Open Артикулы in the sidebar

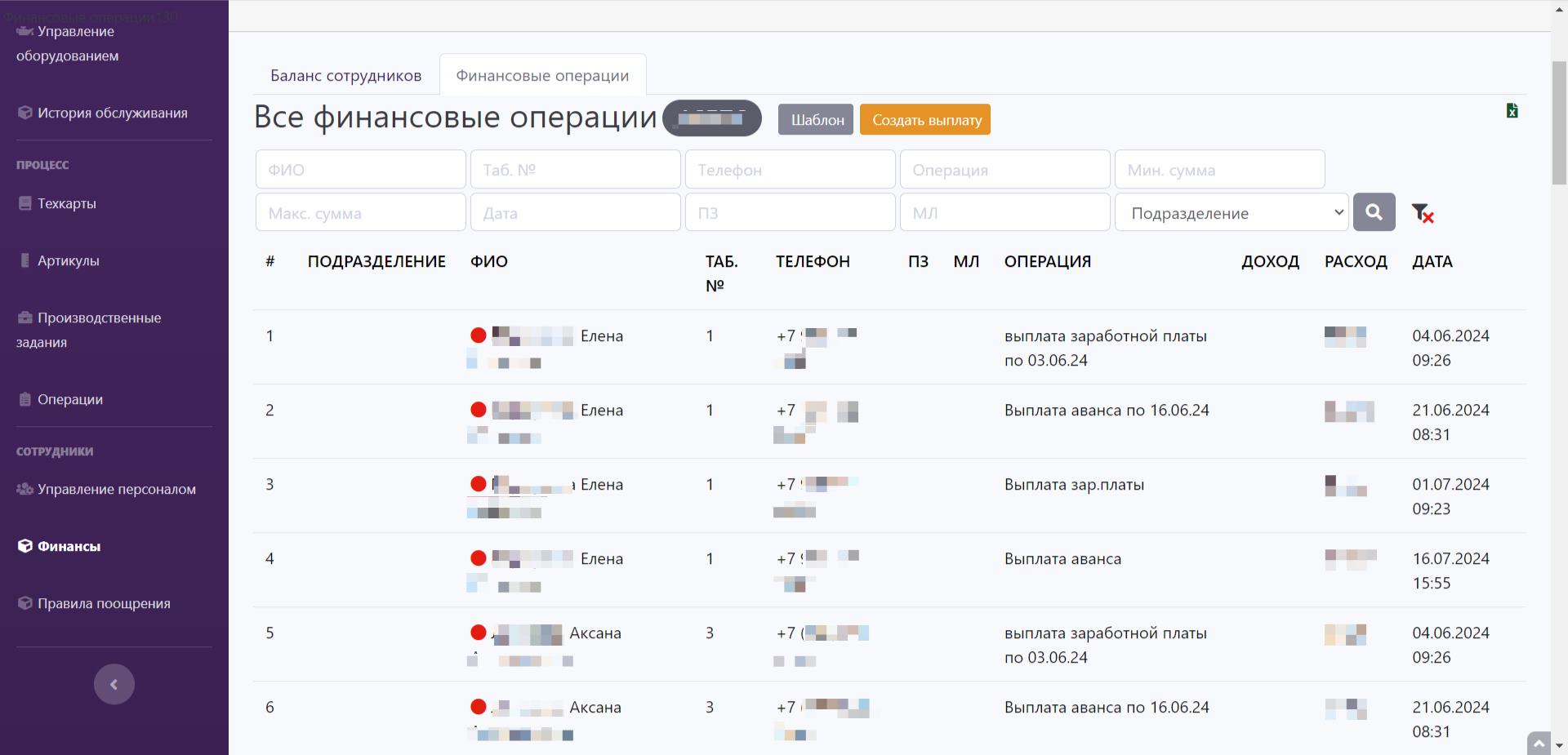pos(68,260)
